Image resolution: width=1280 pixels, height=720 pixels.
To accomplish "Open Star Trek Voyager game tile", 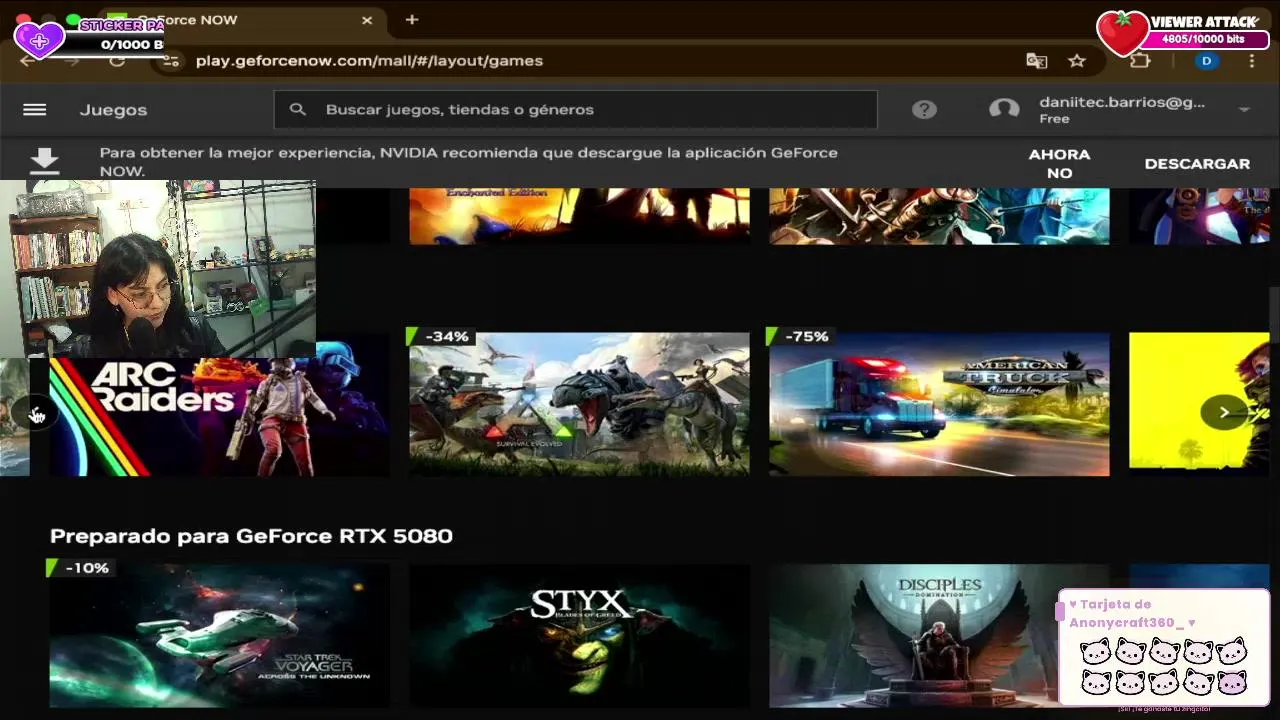I will pyautogui.click(x=219, y=636).
